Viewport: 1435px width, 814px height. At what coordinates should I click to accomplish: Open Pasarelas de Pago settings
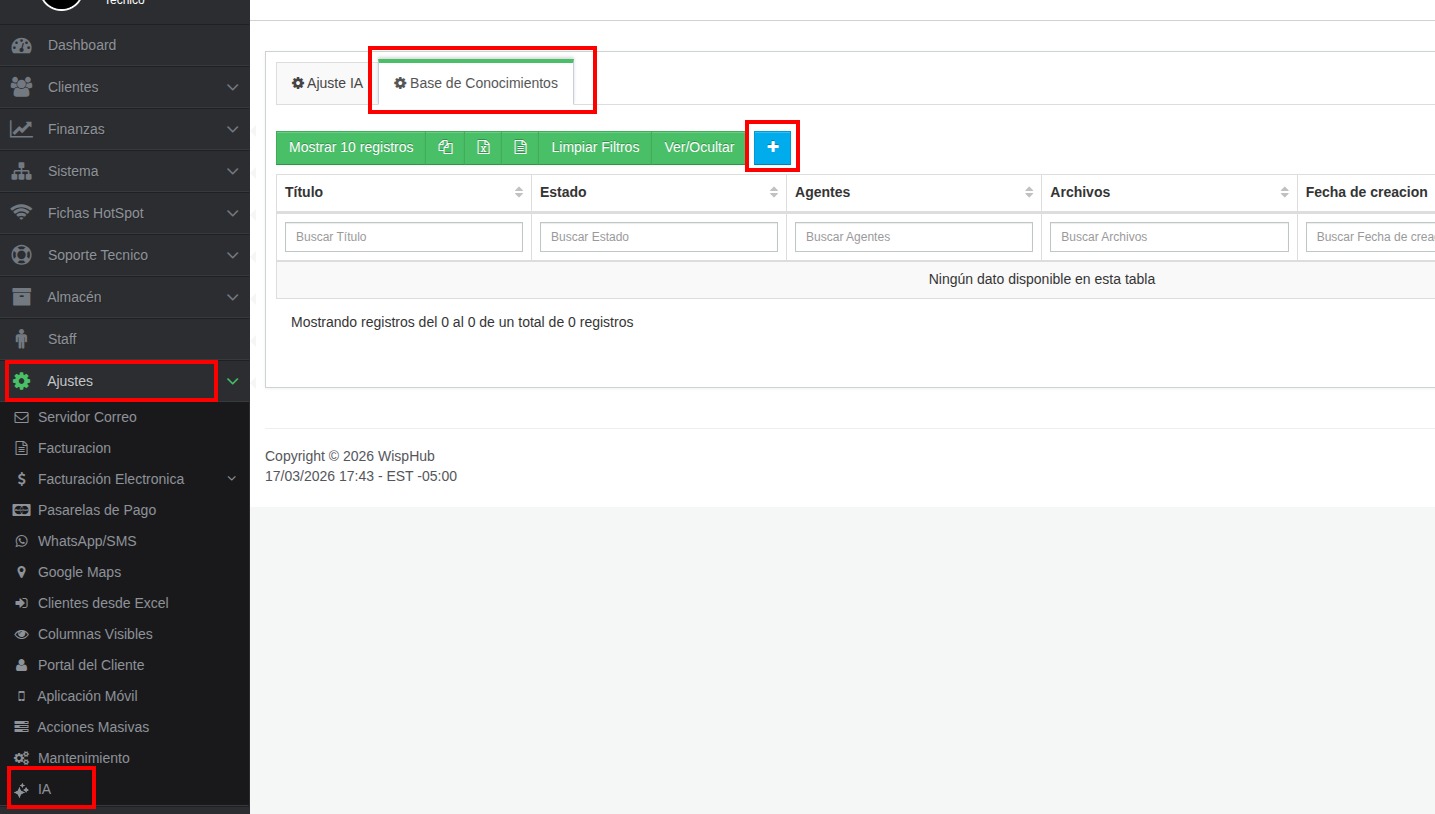97,510
